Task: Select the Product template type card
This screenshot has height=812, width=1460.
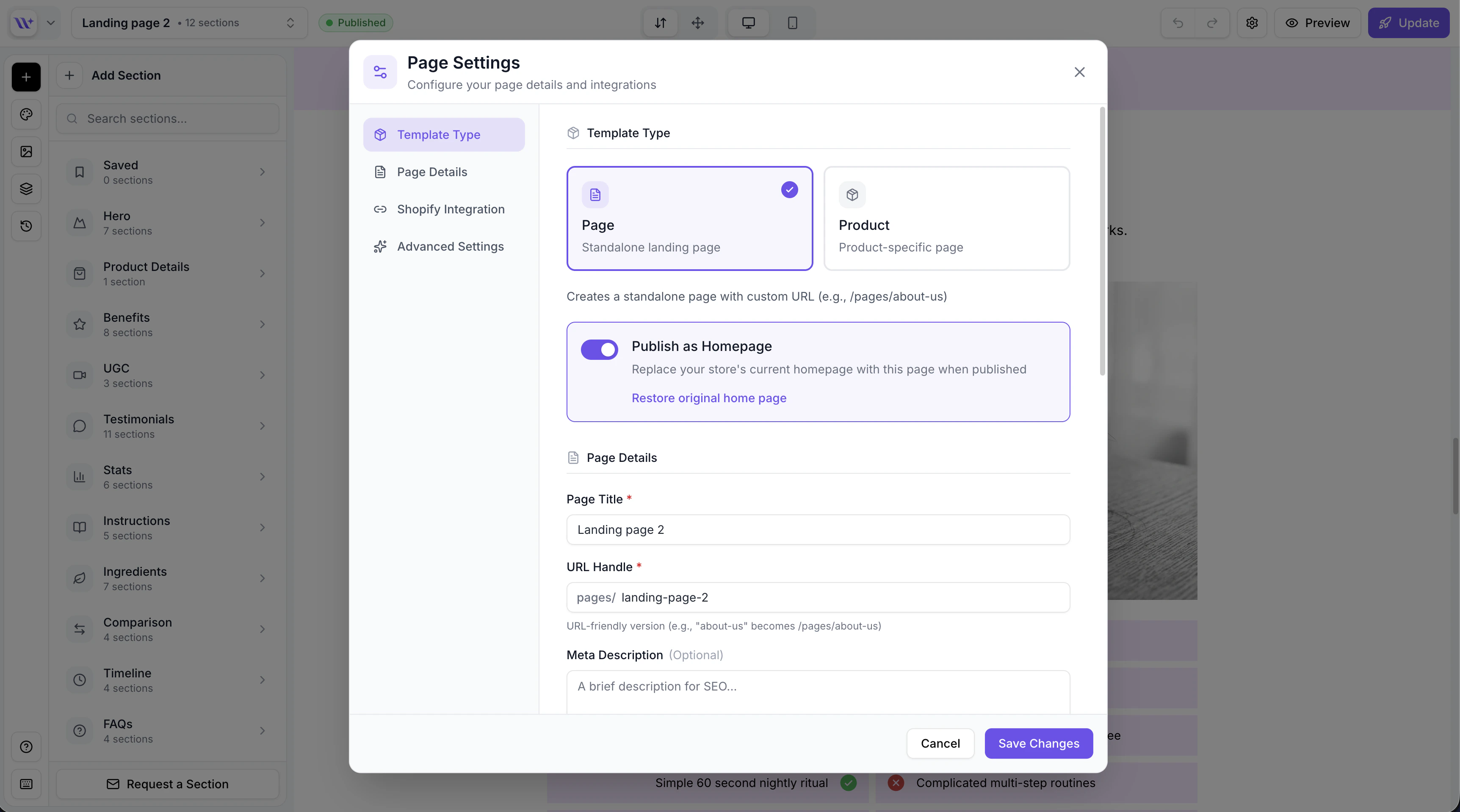Action: pyautogui.click(x=946, y=218)
